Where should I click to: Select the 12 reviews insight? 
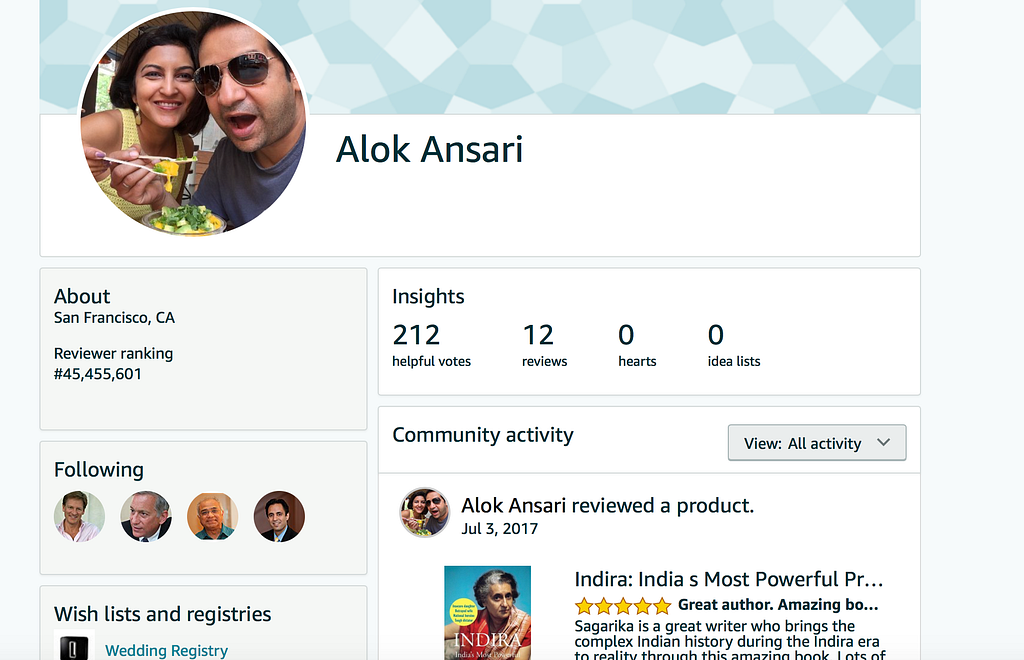click(x=543, y=344)
